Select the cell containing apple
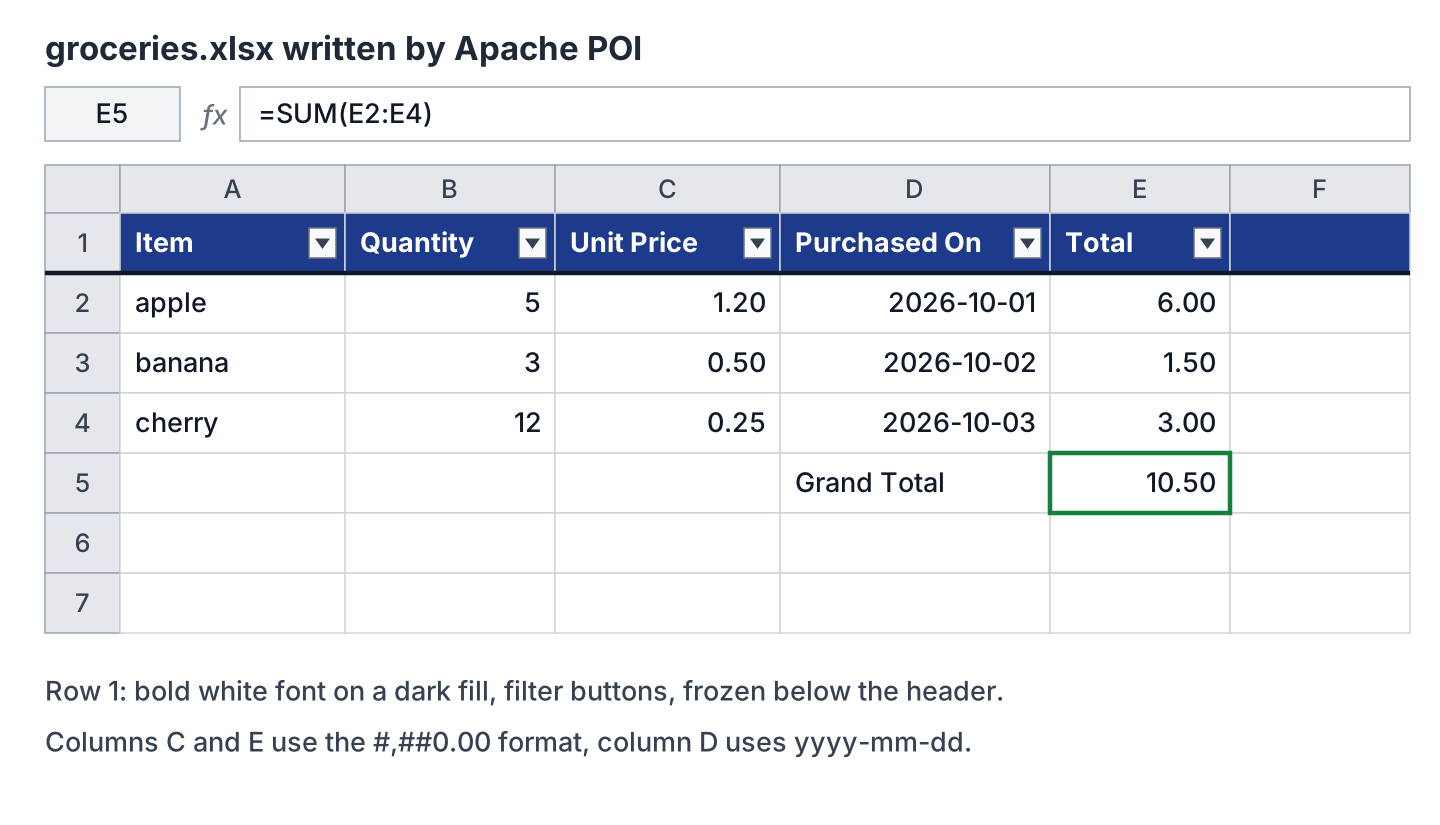Screen dimensions: 1440x825 [x=232, y=303]
